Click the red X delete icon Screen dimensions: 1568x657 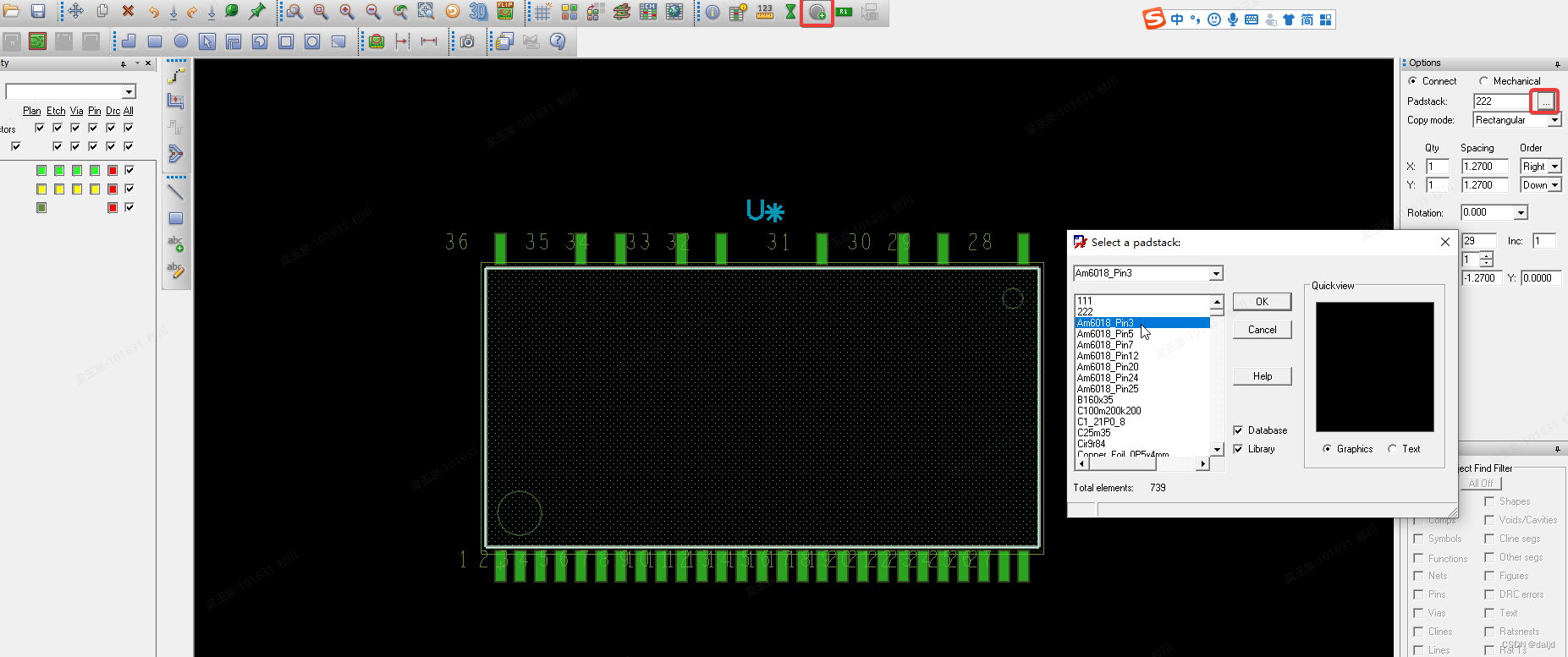click(x=128, y=11)
